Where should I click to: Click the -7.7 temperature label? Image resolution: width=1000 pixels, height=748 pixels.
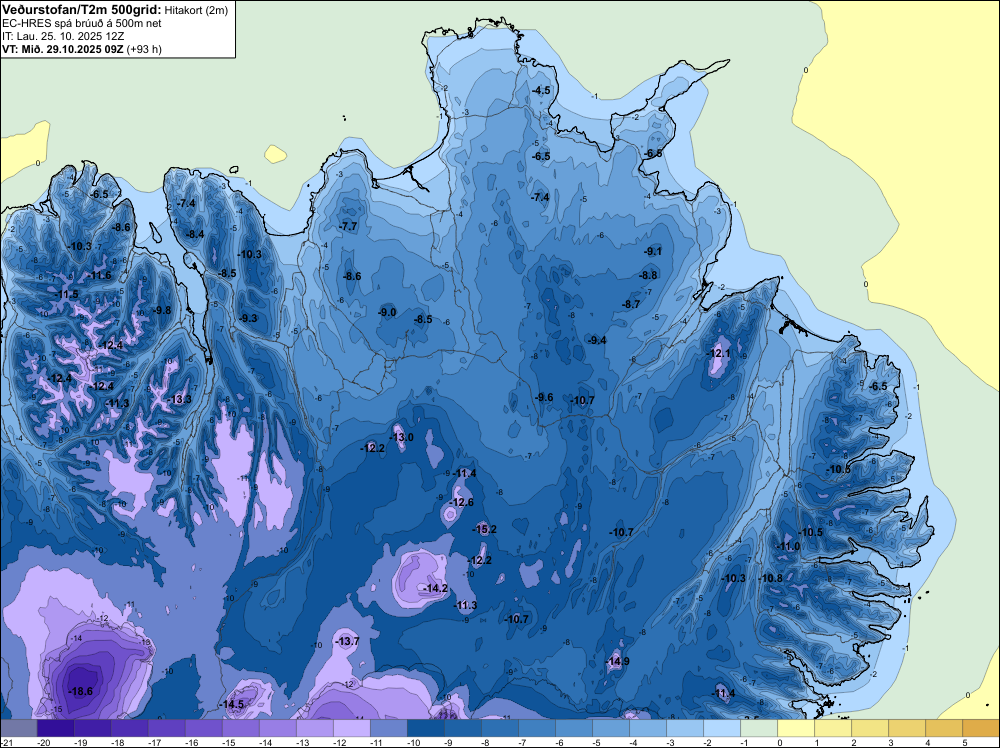[348, 226]
